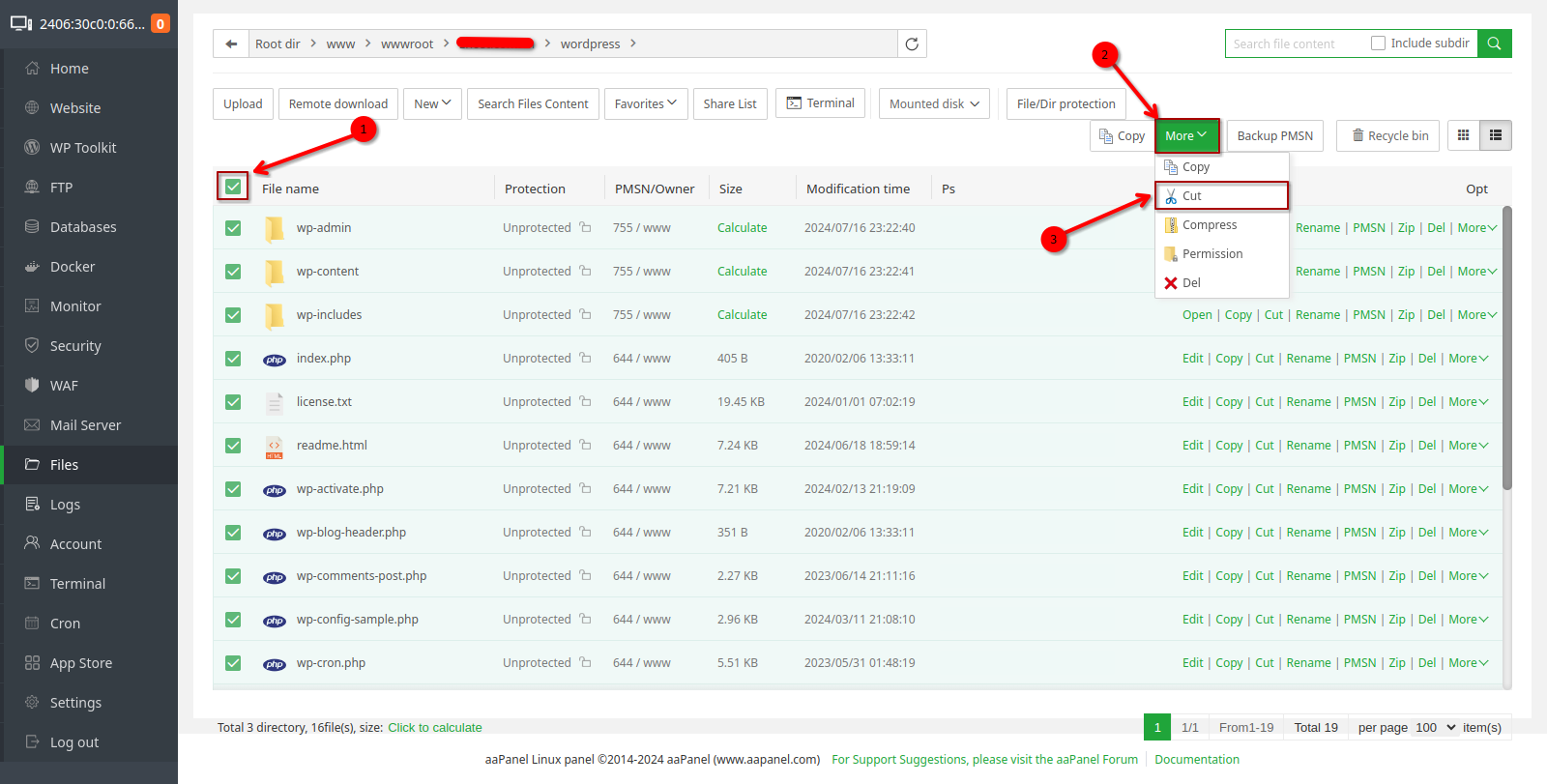Change the per page items dropdown

click(x=1435, y=727)
